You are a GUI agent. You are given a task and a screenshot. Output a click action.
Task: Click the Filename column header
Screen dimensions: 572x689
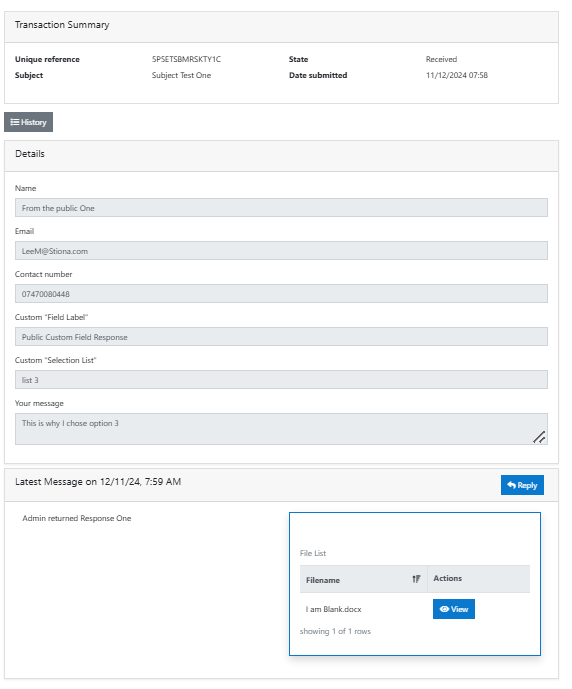click(363, 579)
